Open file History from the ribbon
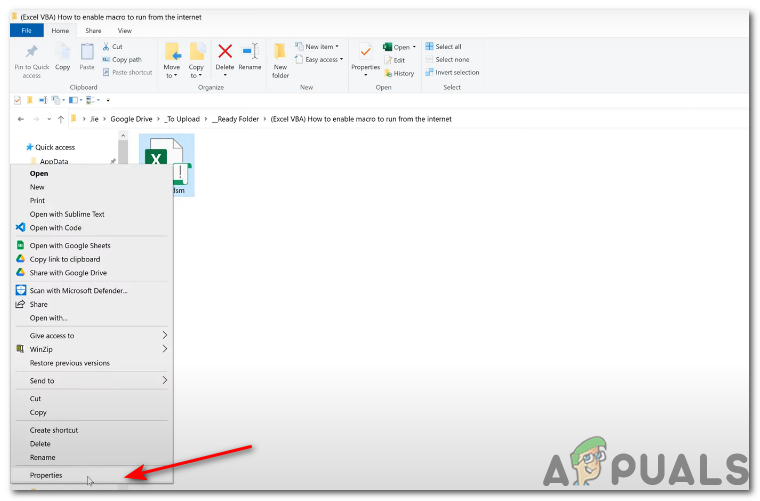The height and width of the screenshot is (501, 760). point(399,73)
